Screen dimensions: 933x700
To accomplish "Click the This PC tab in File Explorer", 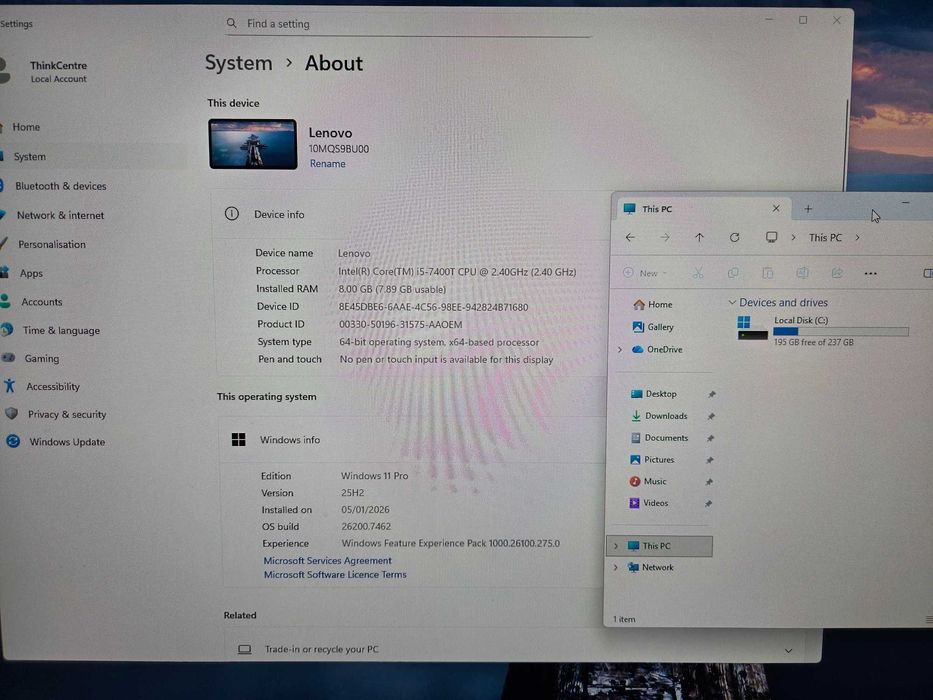I will coord(702,209).
